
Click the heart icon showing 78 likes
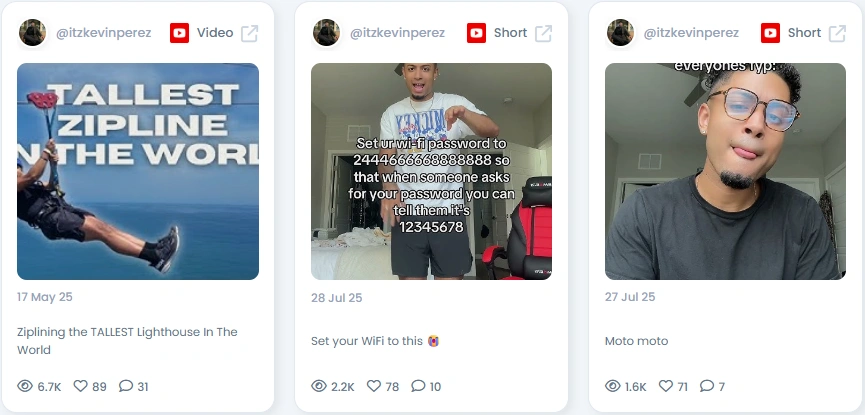pos(374,386)
